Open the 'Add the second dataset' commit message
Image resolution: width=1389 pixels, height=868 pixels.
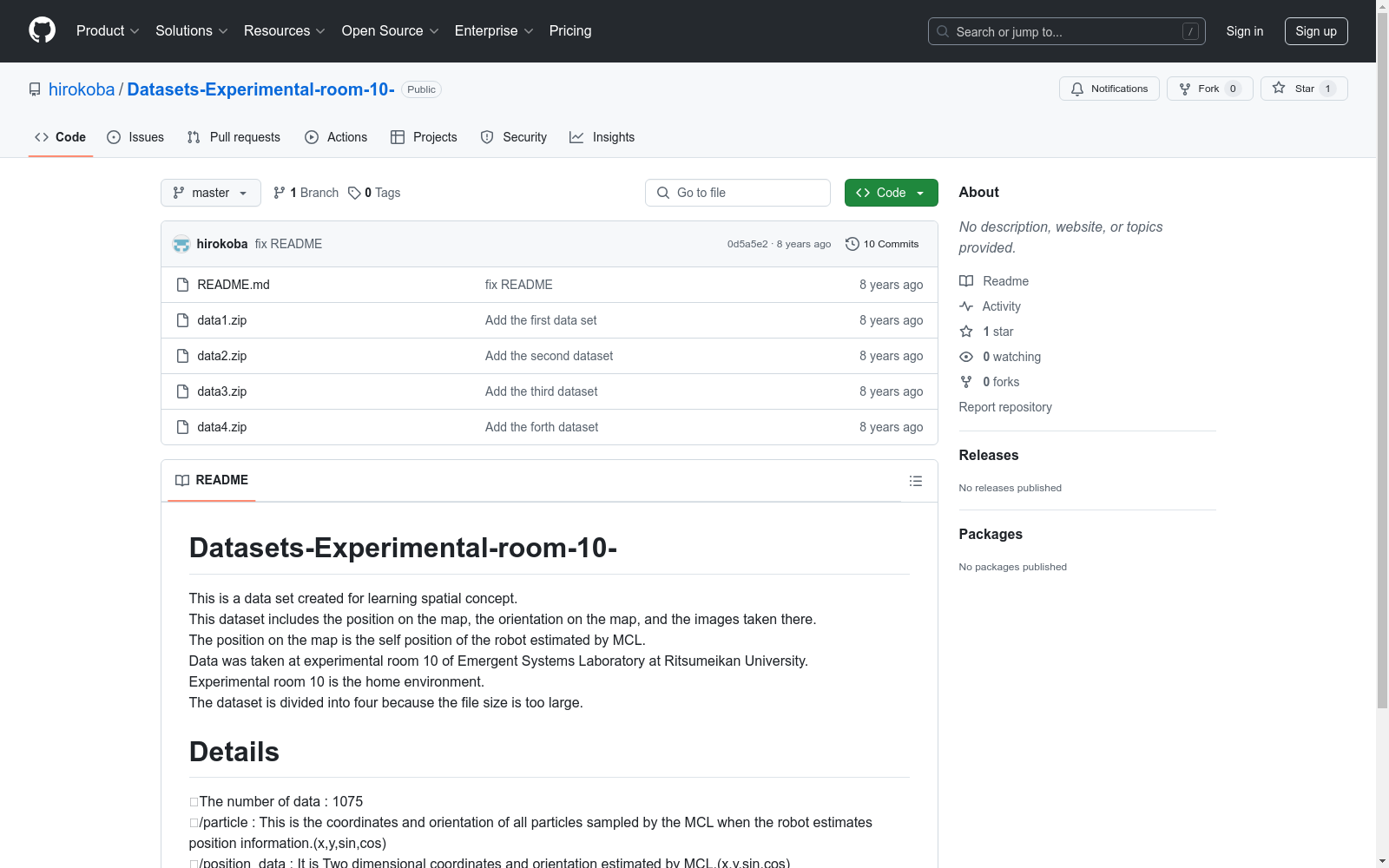coord(549,356)
